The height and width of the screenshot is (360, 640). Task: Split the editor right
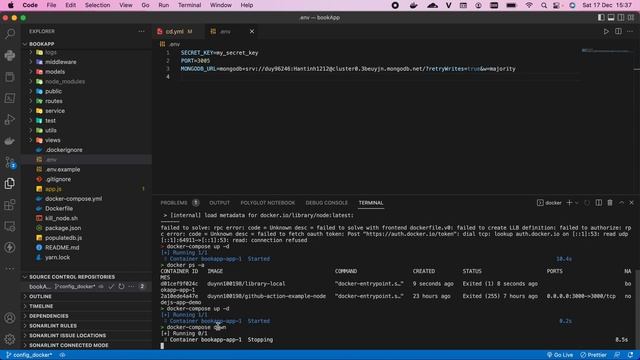tap(618, 31)
